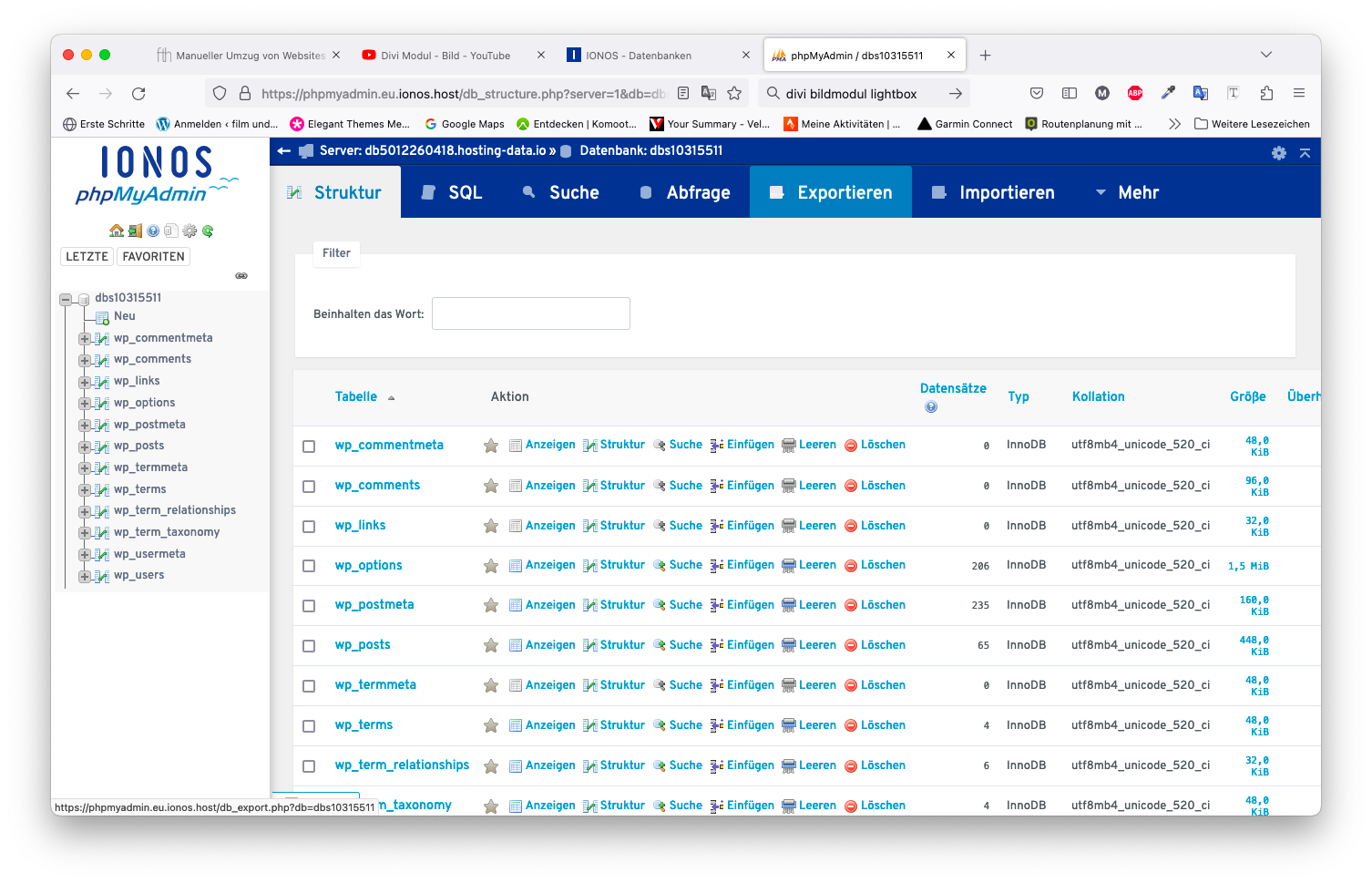The image size is (1372, 883).
Task: Select the wp_postmeta table checkbox
Action: point(309,606)
